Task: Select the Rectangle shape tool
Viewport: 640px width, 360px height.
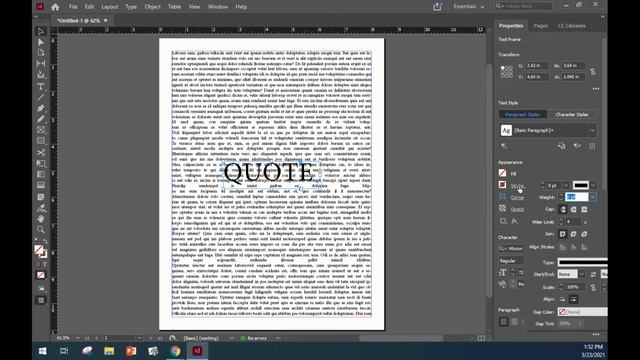Action: click(x=40, y=141)
